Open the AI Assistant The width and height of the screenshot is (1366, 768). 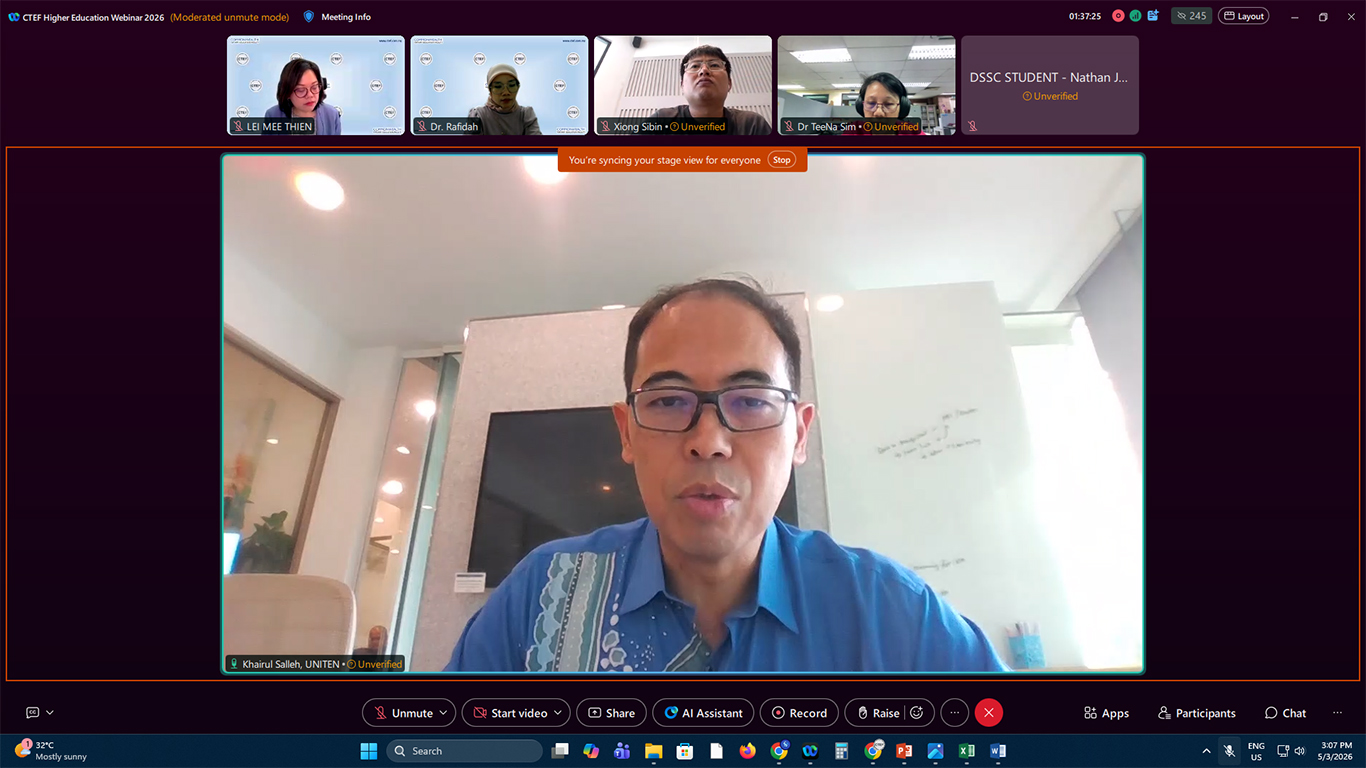(703, 712)
